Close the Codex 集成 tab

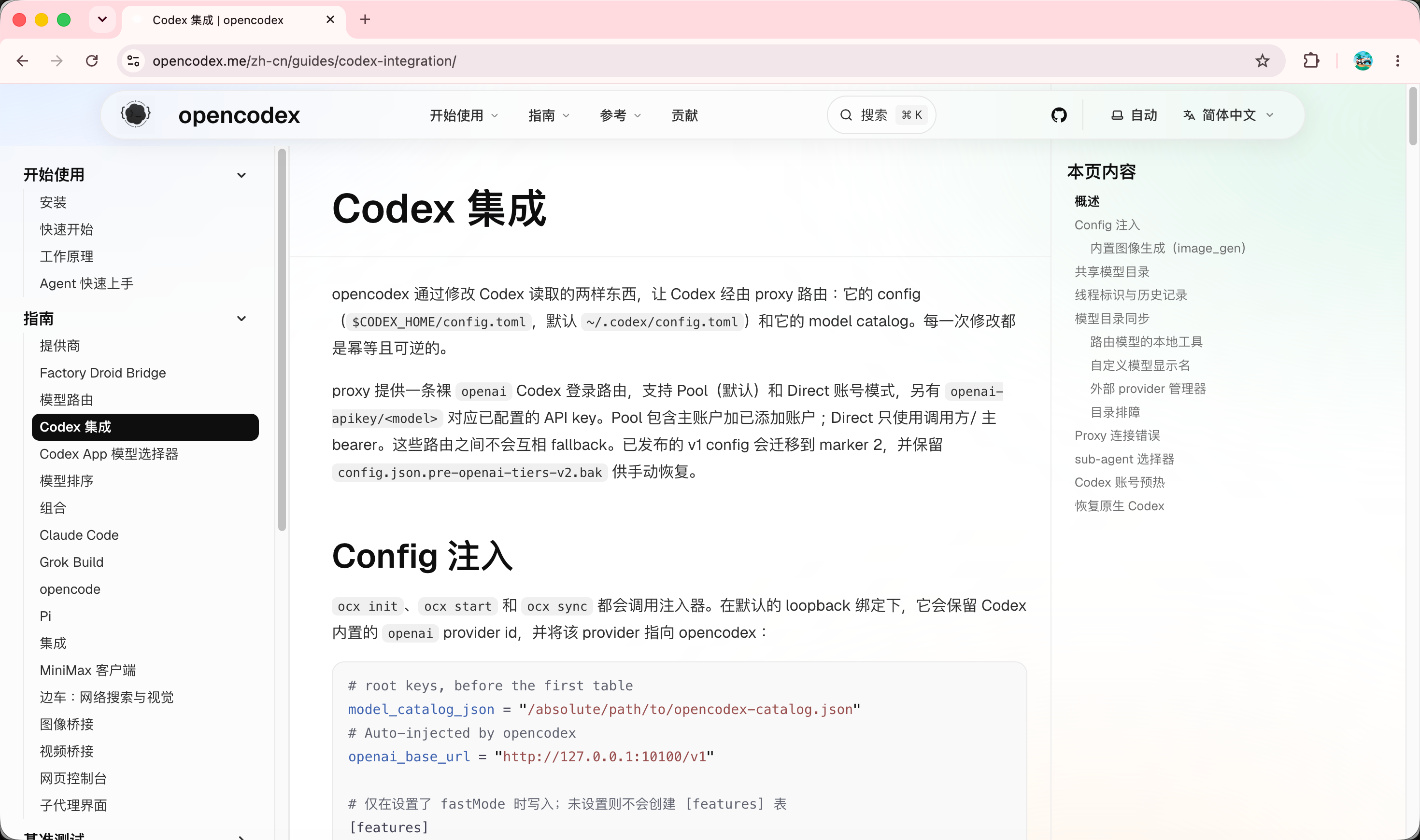(331, 20)
